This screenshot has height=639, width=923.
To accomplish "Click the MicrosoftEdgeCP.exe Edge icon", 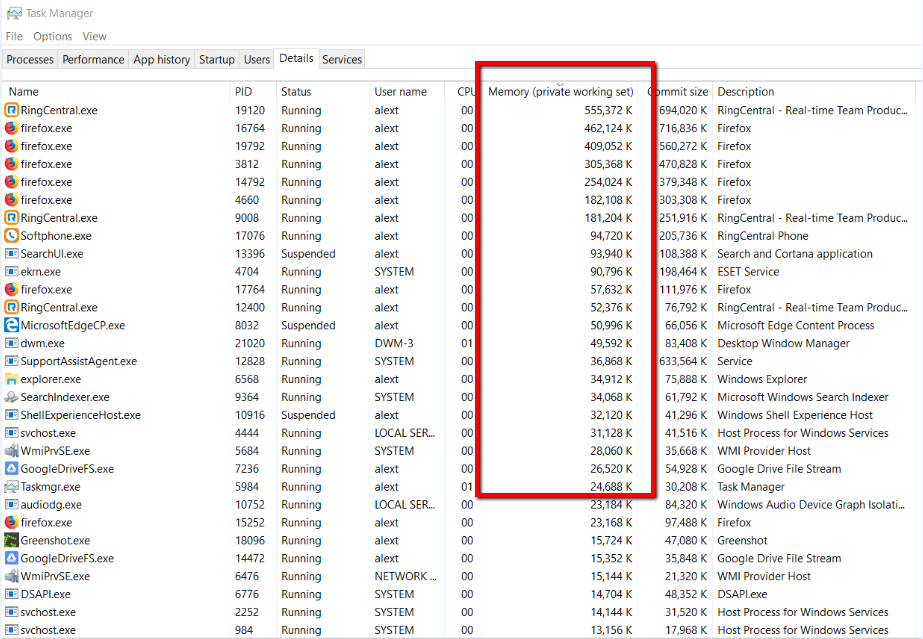I will tap(11, 325).
